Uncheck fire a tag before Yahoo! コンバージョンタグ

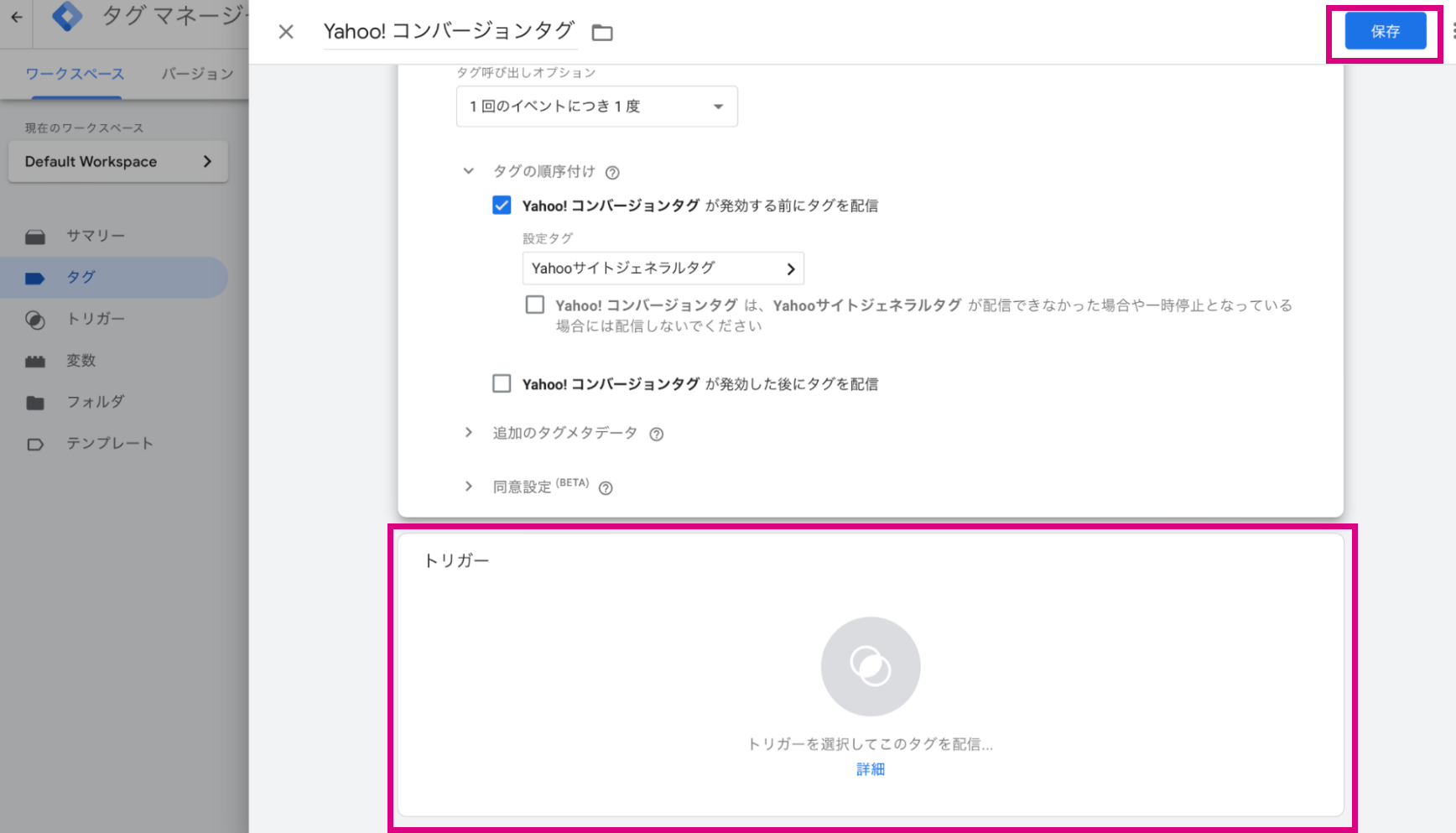click(x=502, y=206)
